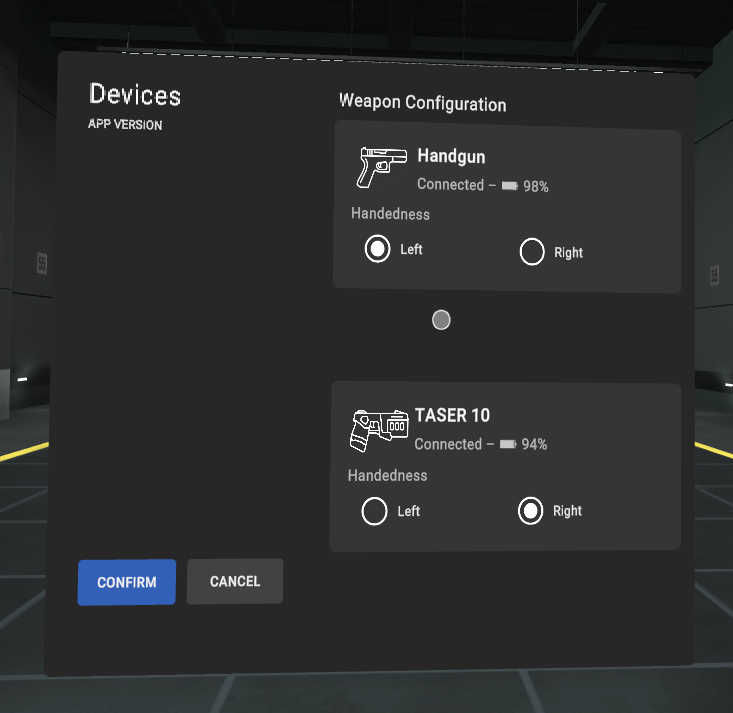Screen dimensions: 733x713
Task: Click the Handedness label under TASER 10
Action: coord(387,475)
